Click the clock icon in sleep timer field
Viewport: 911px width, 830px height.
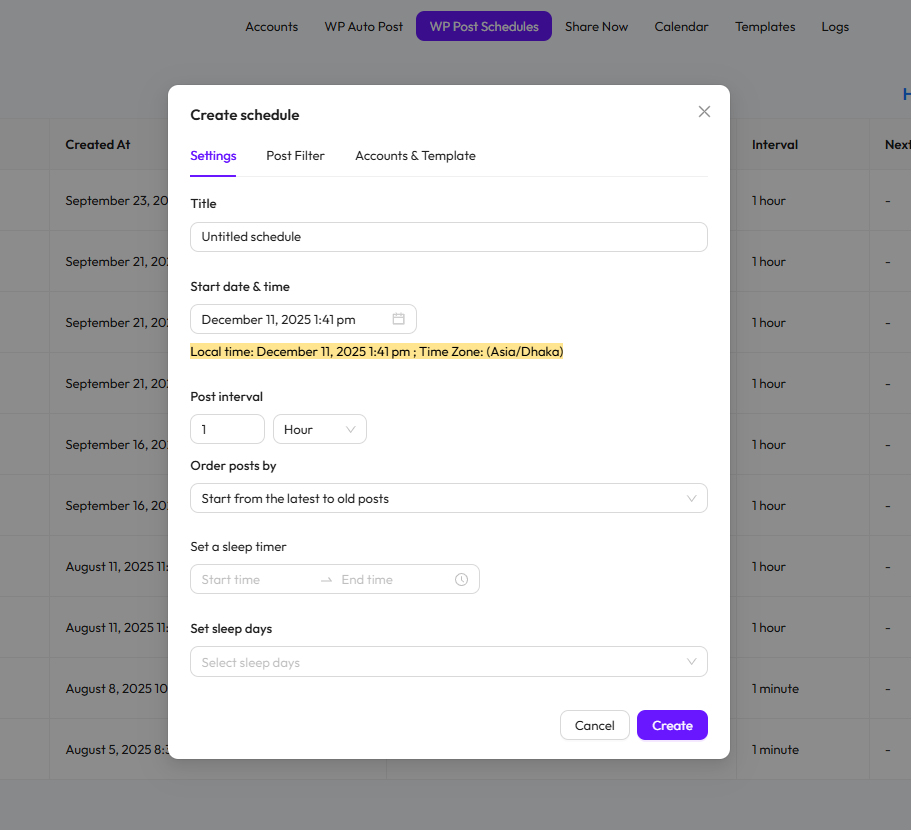[x=461, y=580]
